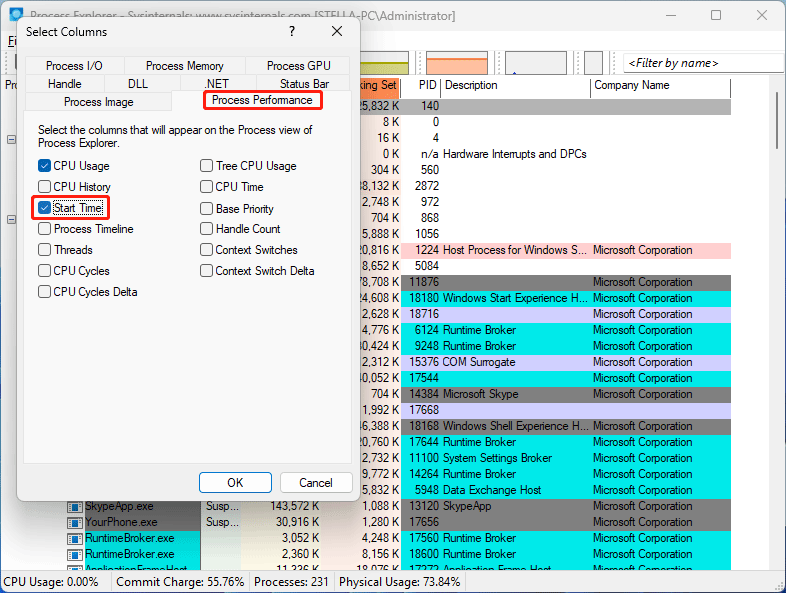The image size is (786, 593).
Task: Select the Hardware Interrupts and DPCs row
Action: click(545, 154)
